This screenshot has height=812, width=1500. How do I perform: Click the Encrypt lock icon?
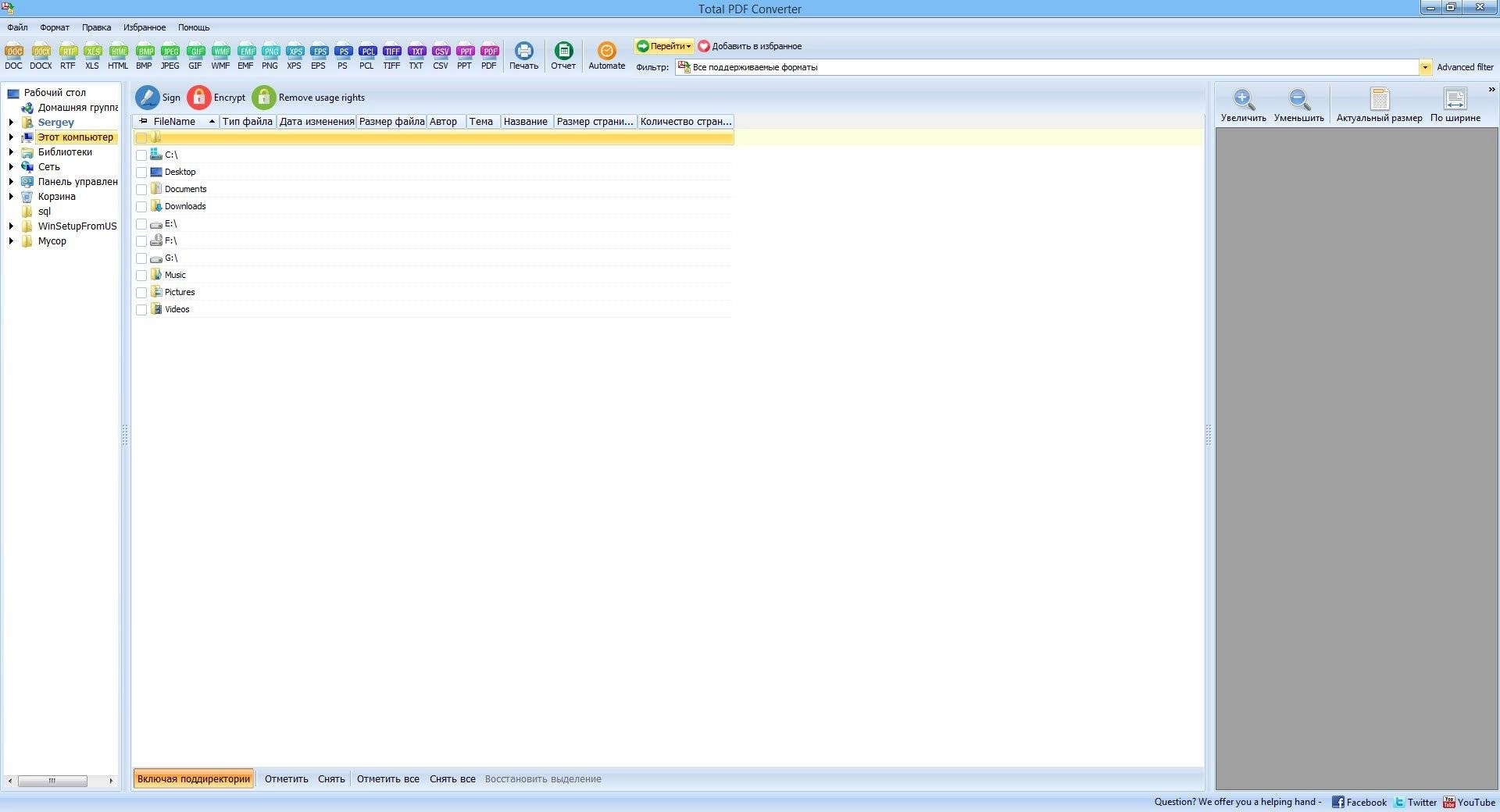[198, 98]
